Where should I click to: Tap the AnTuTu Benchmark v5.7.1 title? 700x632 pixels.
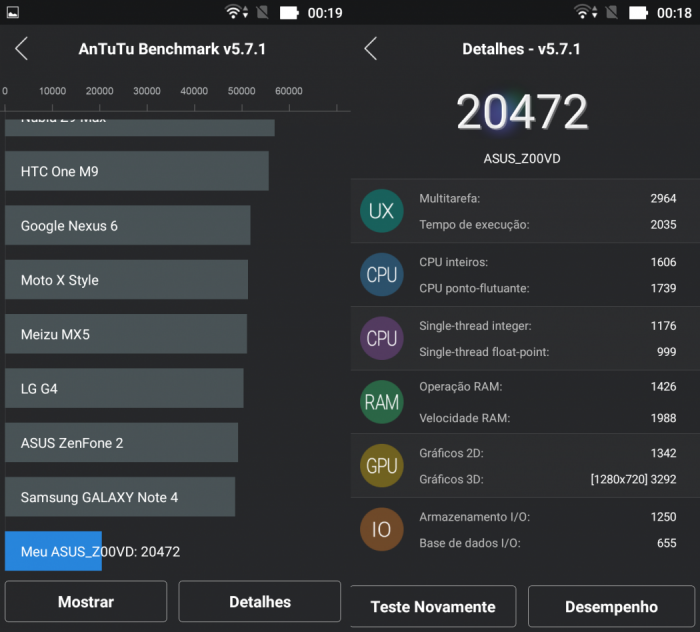(x=172, y=49)
